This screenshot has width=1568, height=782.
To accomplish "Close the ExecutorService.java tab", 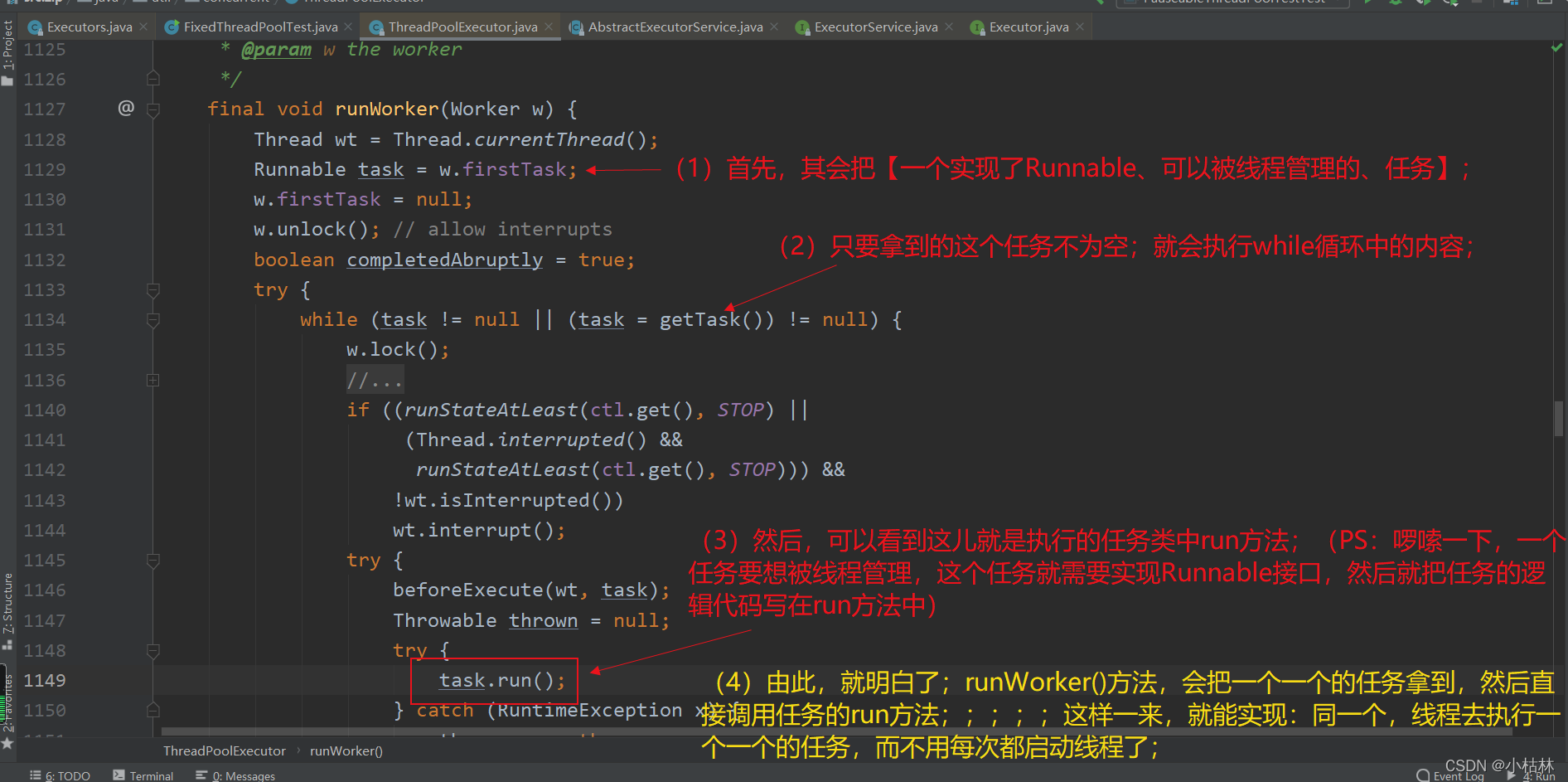I will pos(949,27).
